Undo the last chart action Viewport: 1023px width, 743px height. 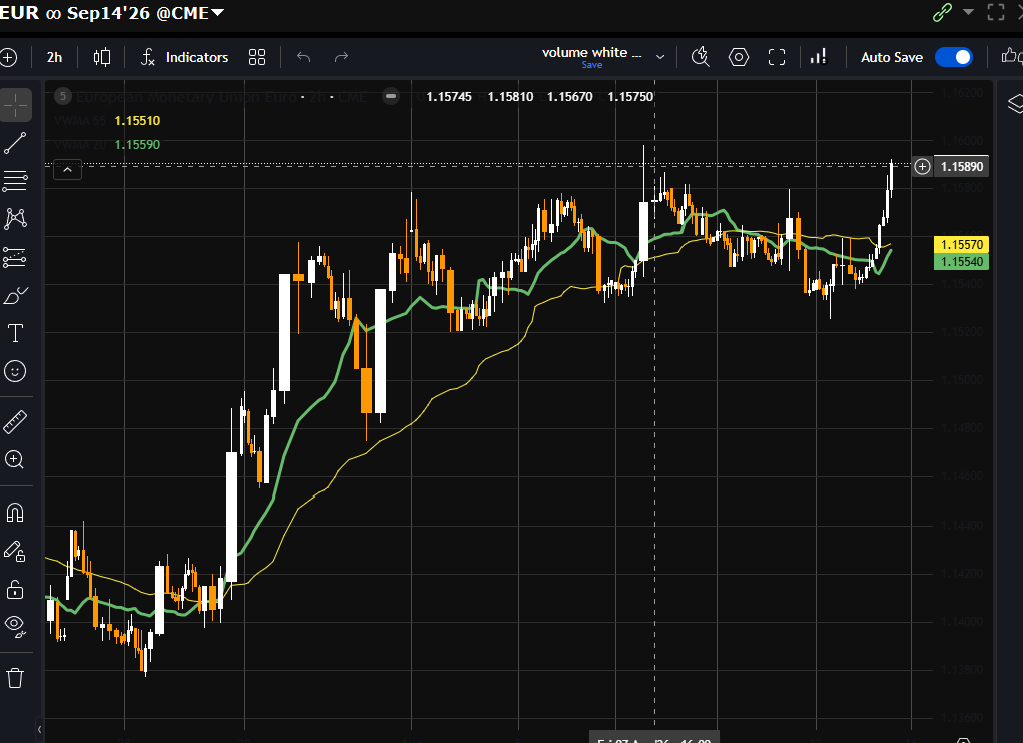(303, 57)
